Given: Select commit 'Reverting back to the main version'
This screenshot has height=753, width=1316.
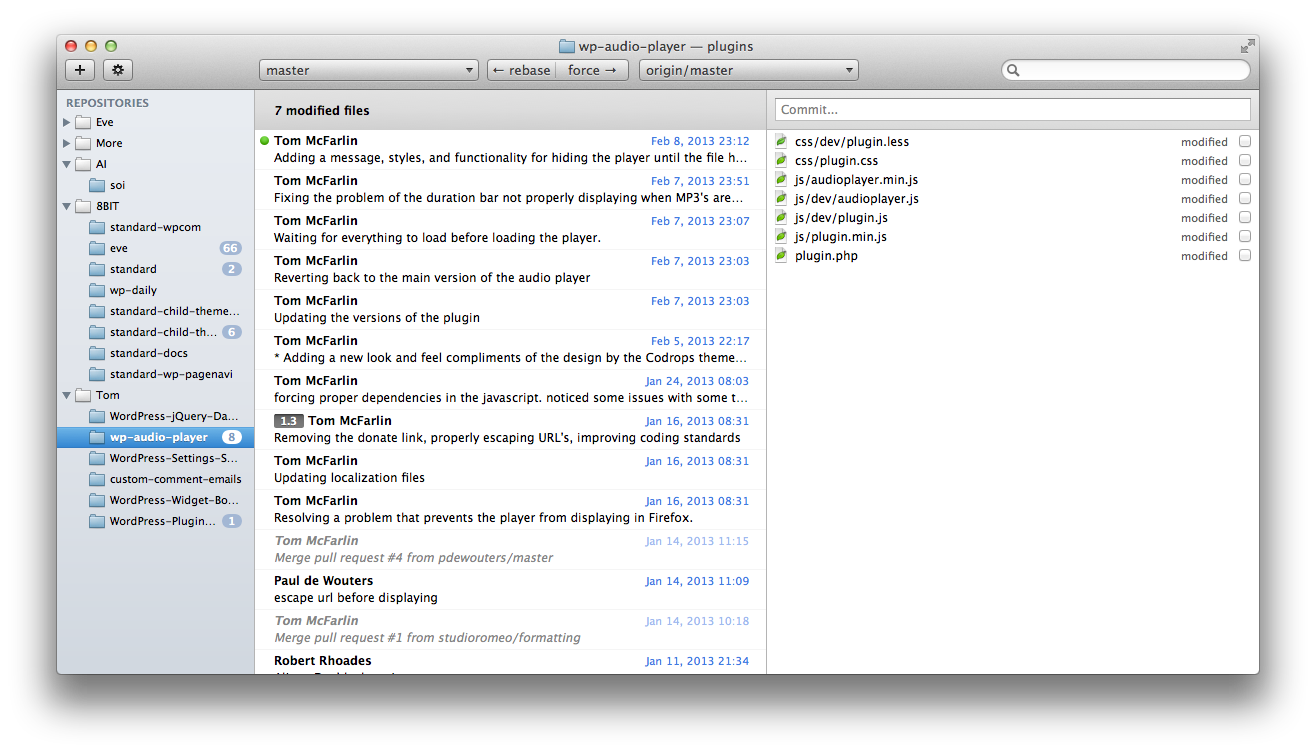Looking at the screenshot, I should pos(511,270).
